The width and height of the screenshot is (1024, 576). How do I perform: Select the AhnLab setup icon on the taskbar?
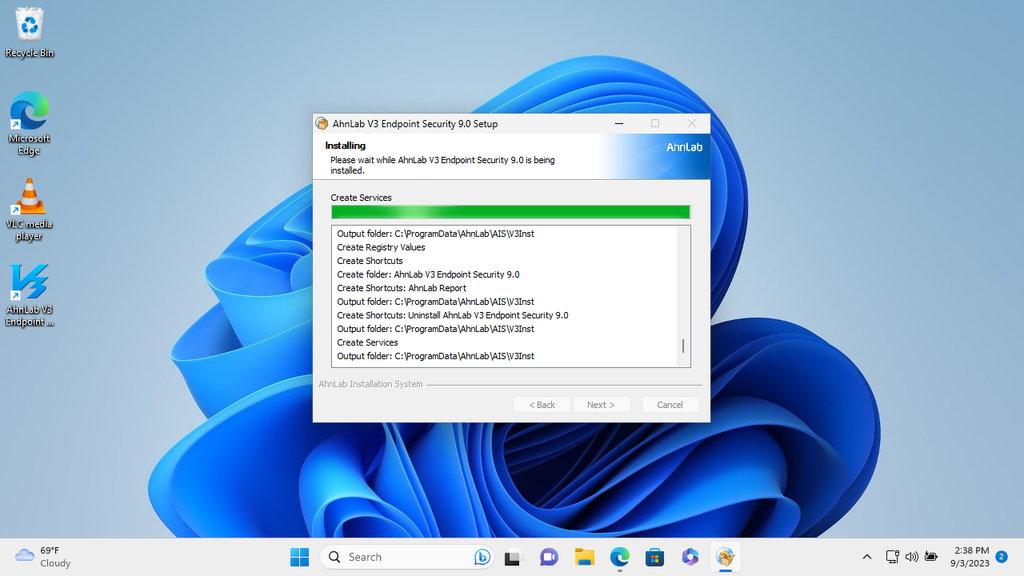tap(724, 556)
